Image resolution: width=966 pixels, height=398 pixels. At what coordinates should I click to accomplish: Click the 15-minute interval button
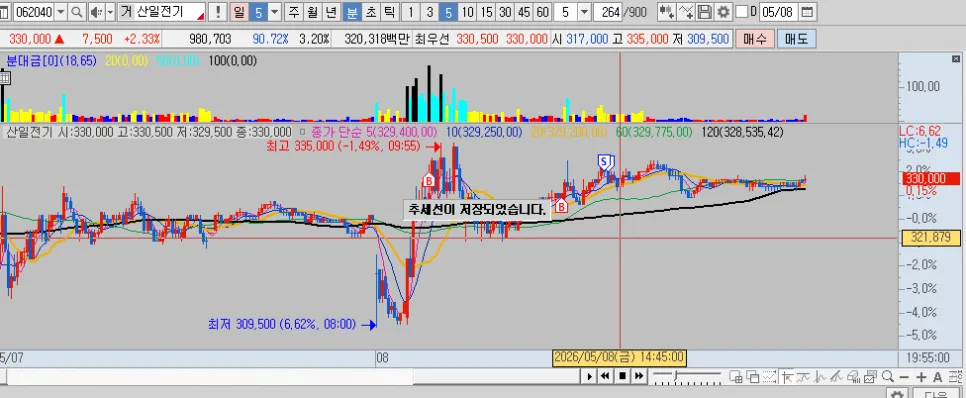[x=487, y=12]
